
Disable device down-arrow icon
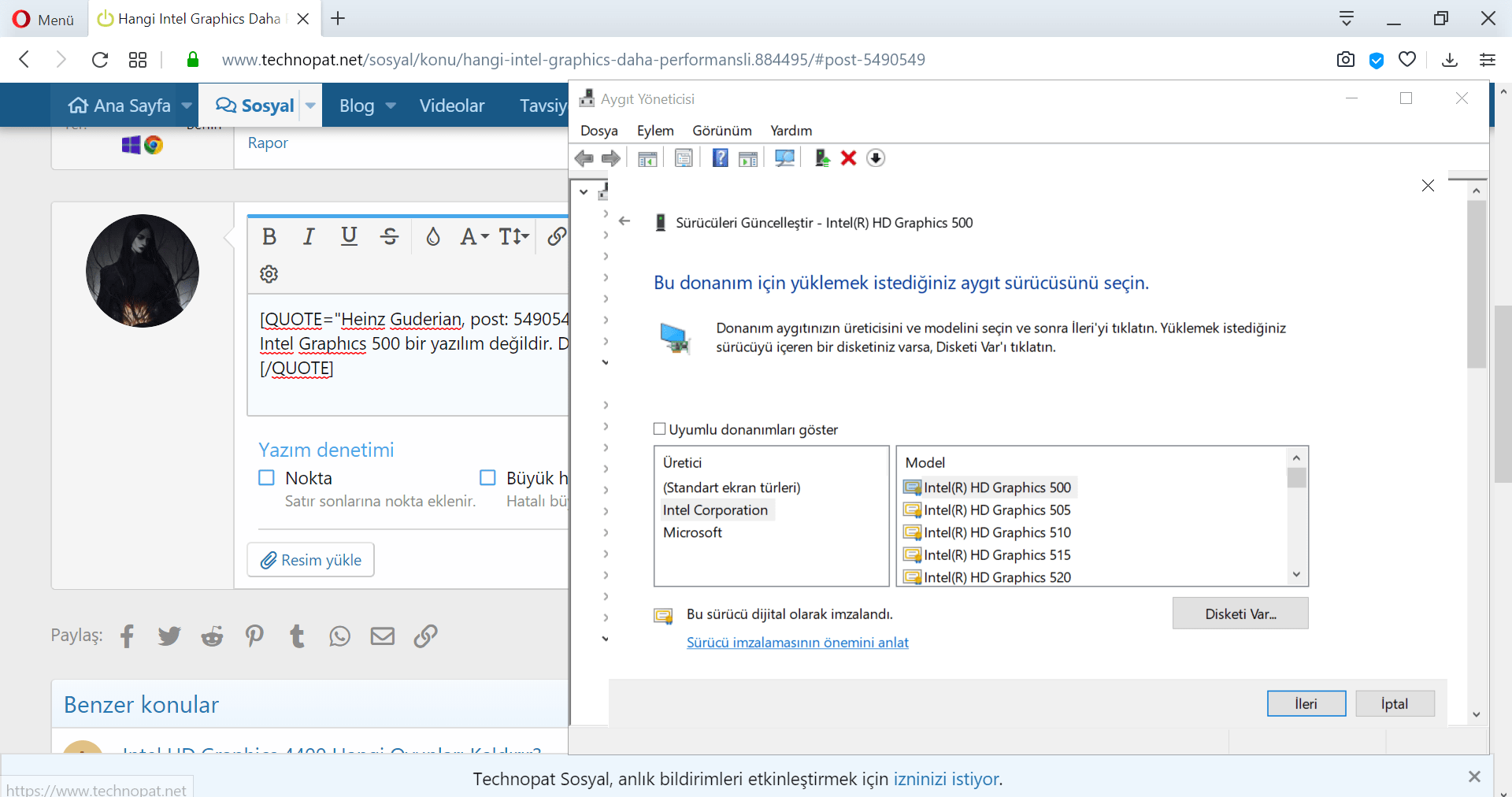(876, 158)
